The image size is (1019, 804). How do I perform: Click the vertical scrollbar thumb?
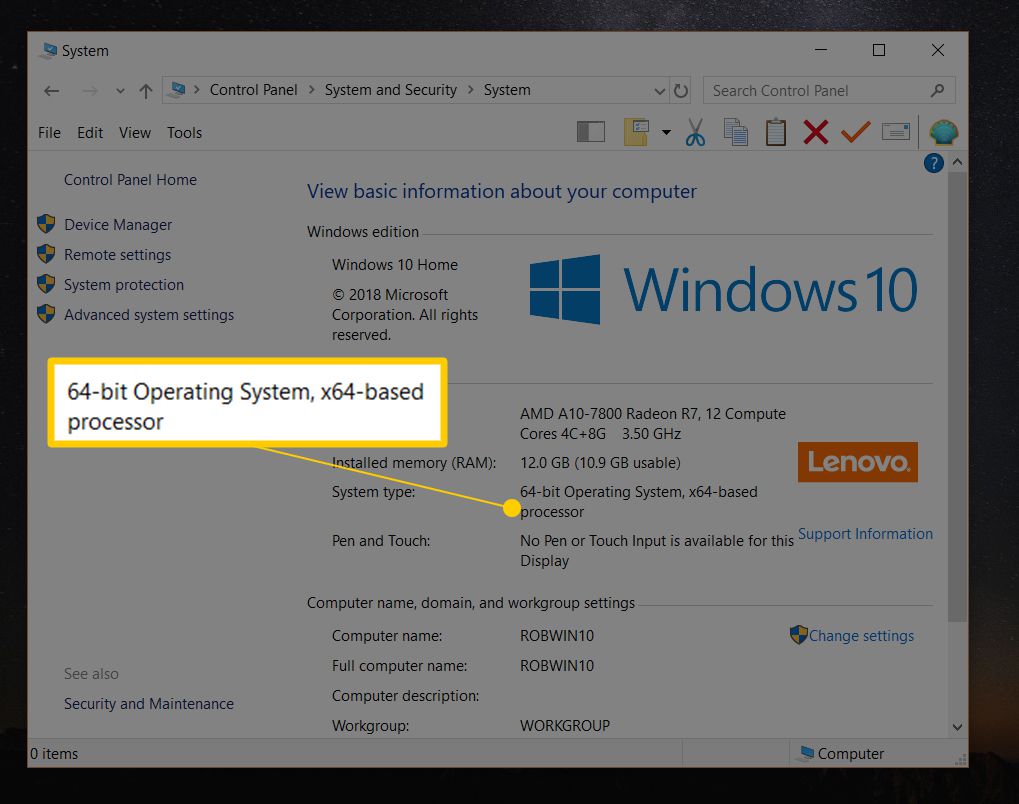(x=957, y=396)
